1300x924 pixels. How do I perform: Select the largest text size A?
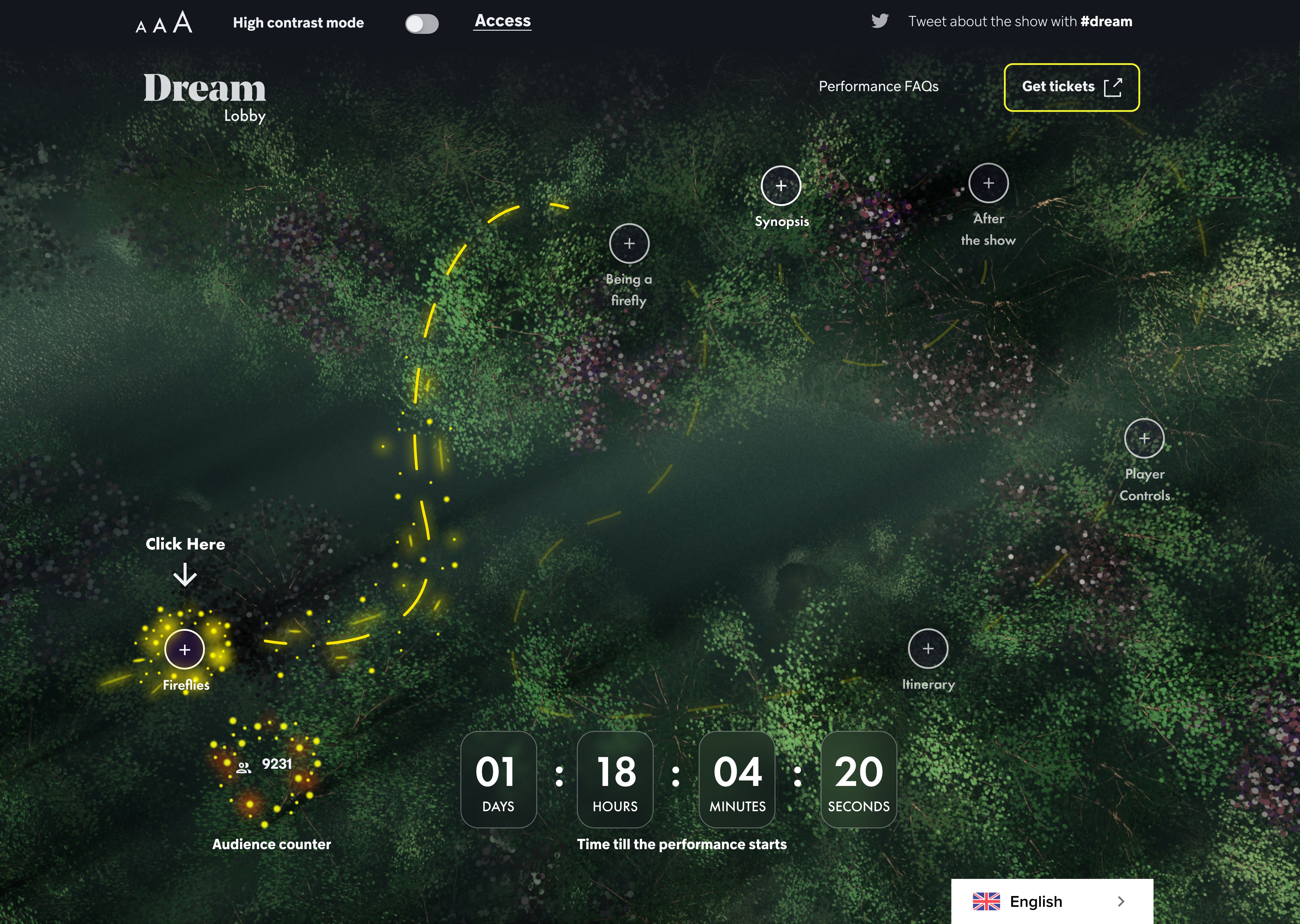(183, 22)
